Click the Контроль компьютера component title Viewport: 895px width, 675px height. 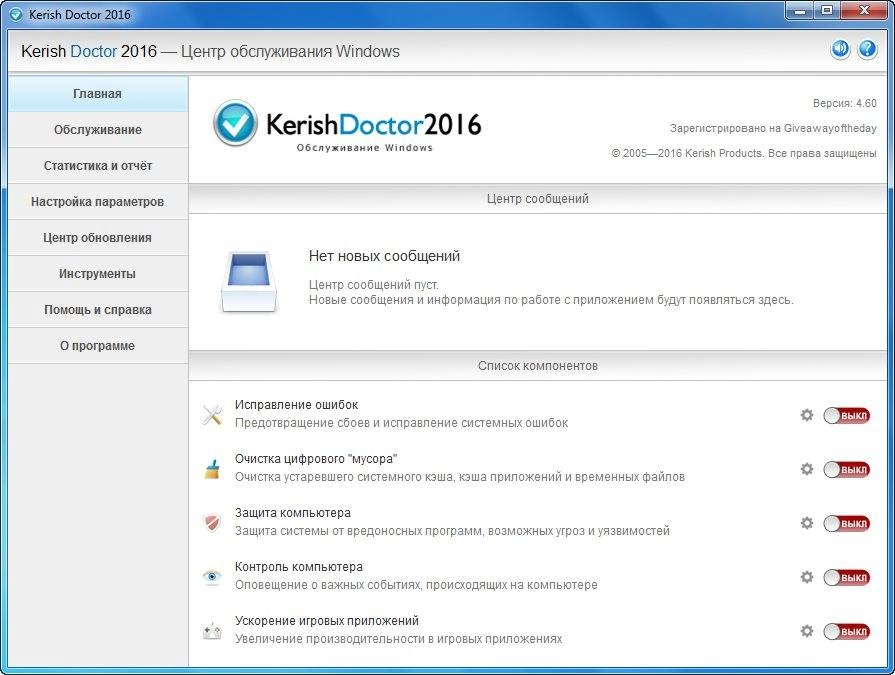coord(299,567)
